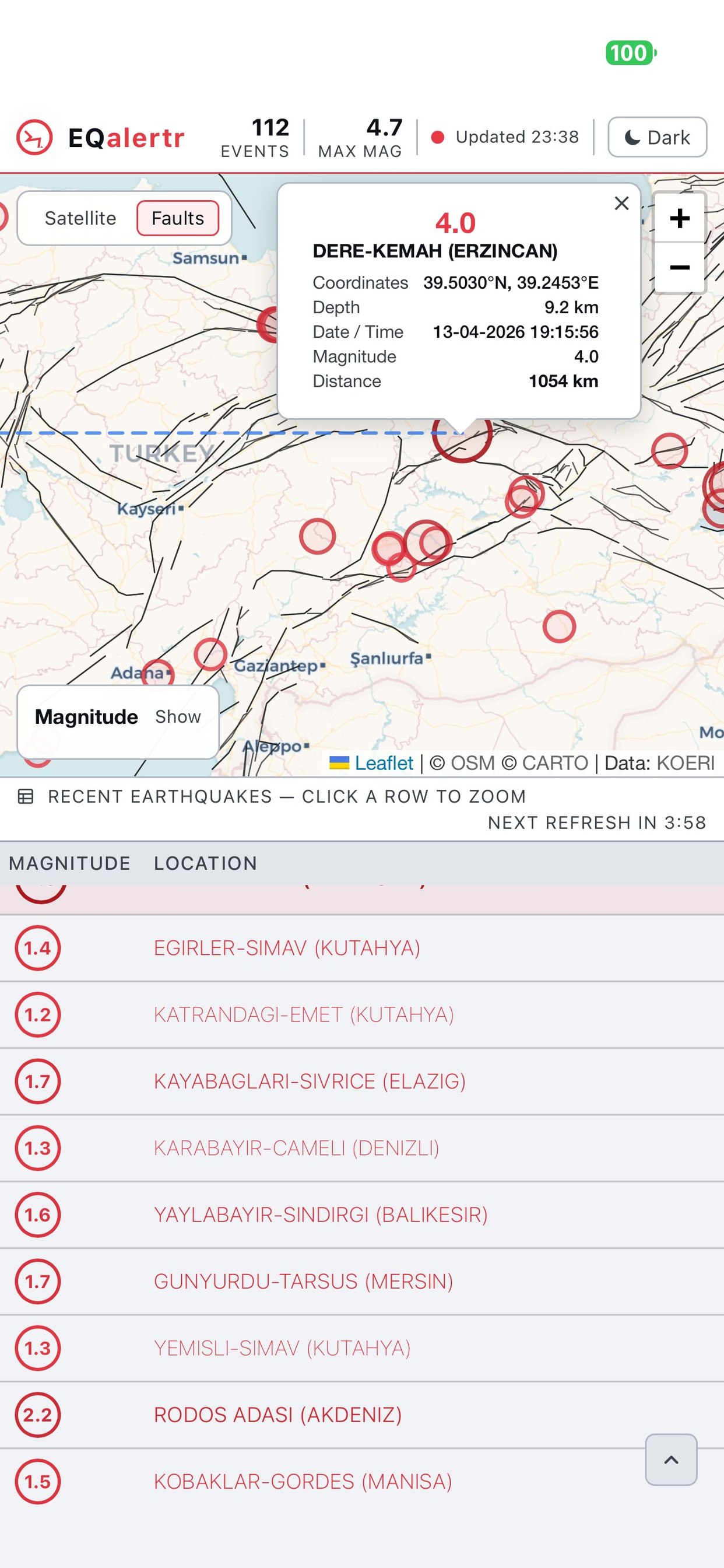Select the RODOS ADASI (AKDENIZ) row
This screenshot has width=724, height=1568.
point(362,1415)
